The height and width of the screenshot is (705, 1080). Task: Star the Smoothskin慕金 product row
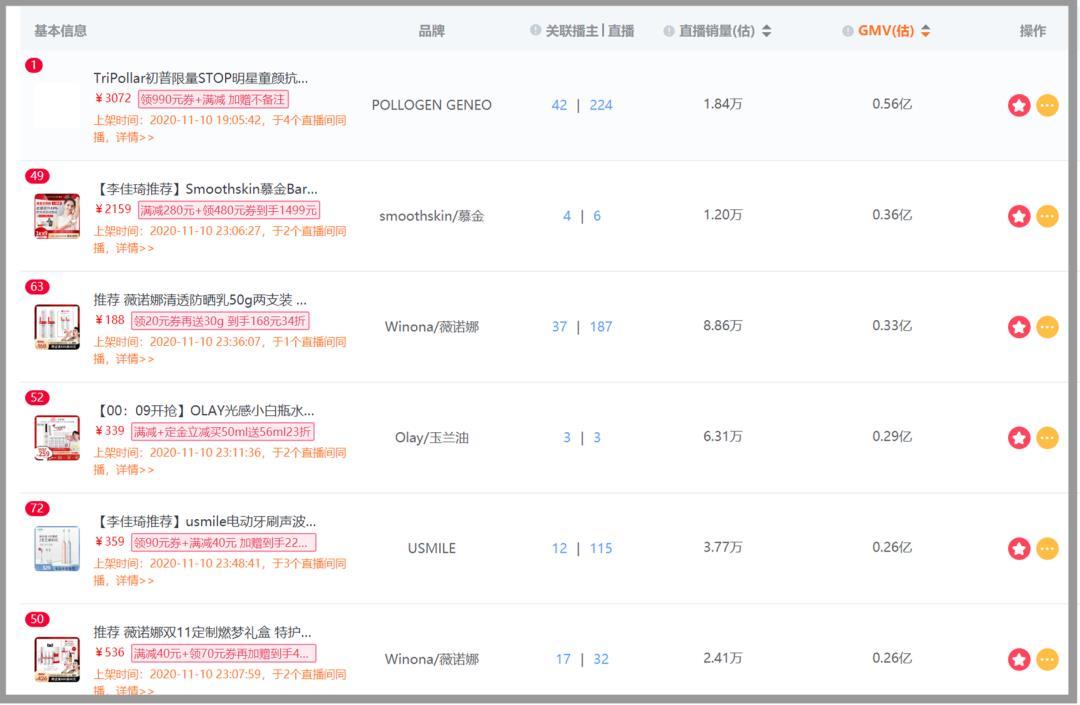1019,216
